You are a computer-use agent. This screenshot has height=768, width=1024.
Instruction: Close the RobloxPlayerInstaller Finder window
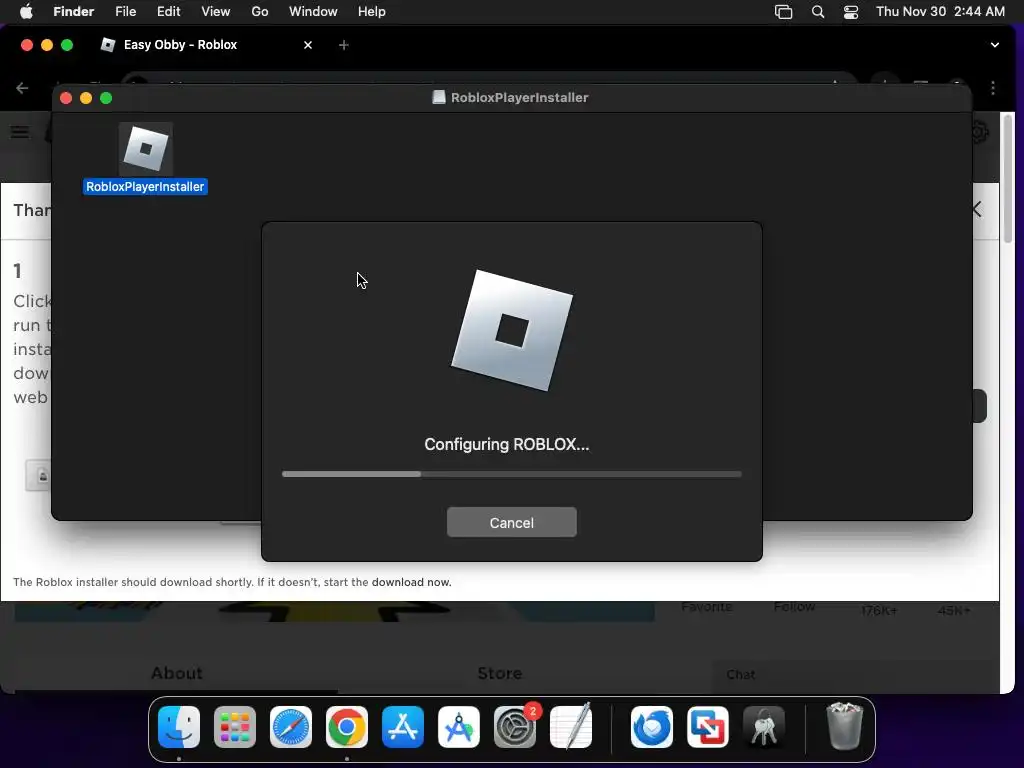pos(66,98)
